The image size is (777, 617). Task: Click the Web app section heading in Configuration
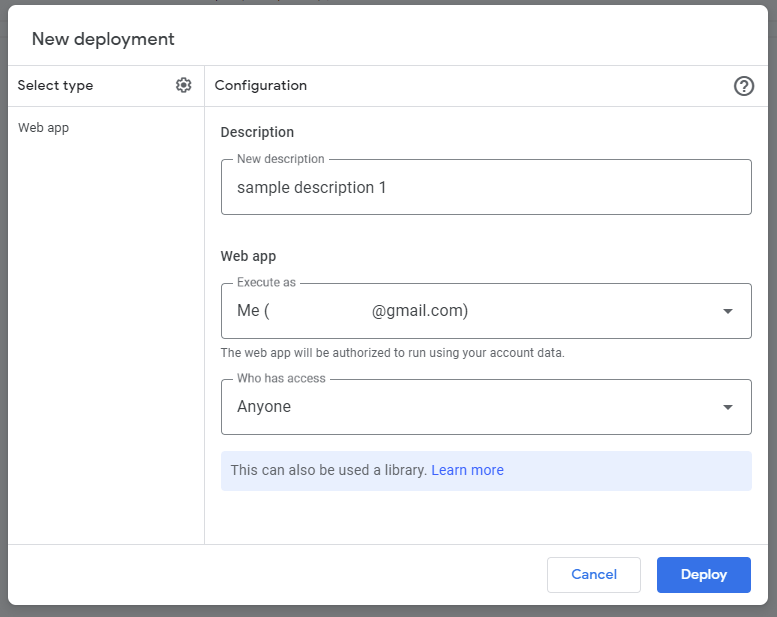[x=248, y=256]
